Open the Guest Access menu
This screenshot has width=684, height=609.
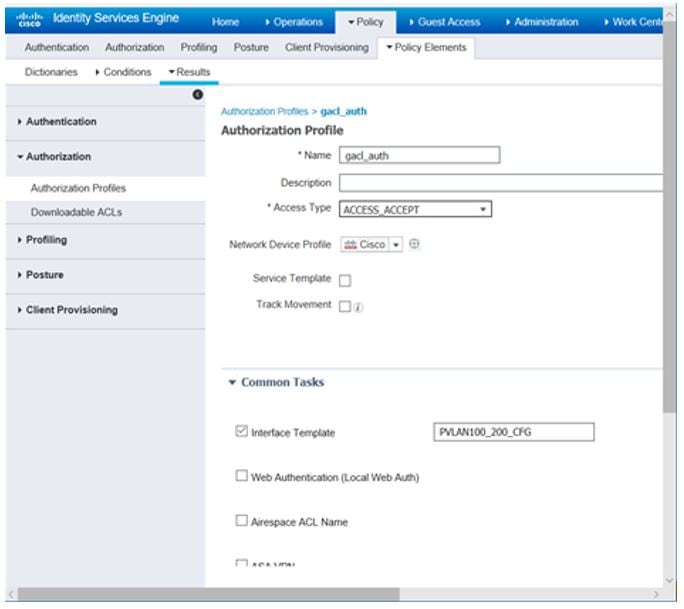pos(445,22)
